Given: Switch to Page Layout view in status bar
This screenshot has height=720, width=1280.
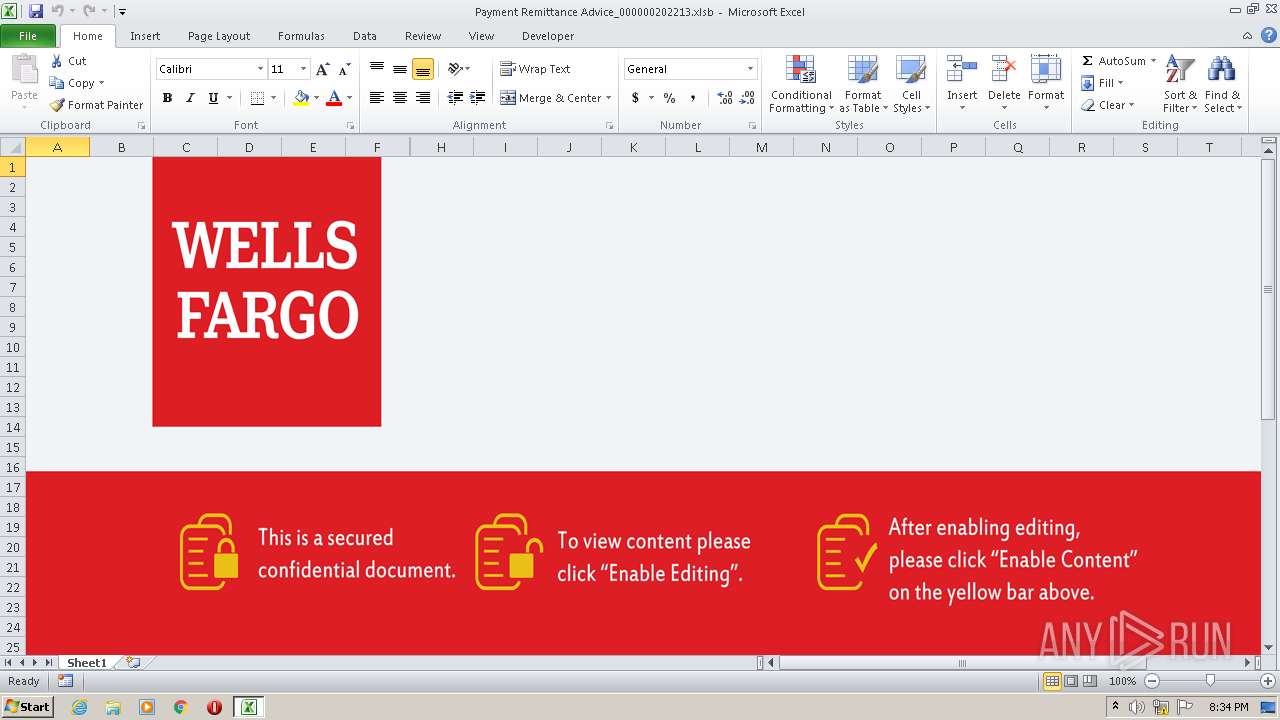Looking at the screenshot, I should click(1071, 681).
